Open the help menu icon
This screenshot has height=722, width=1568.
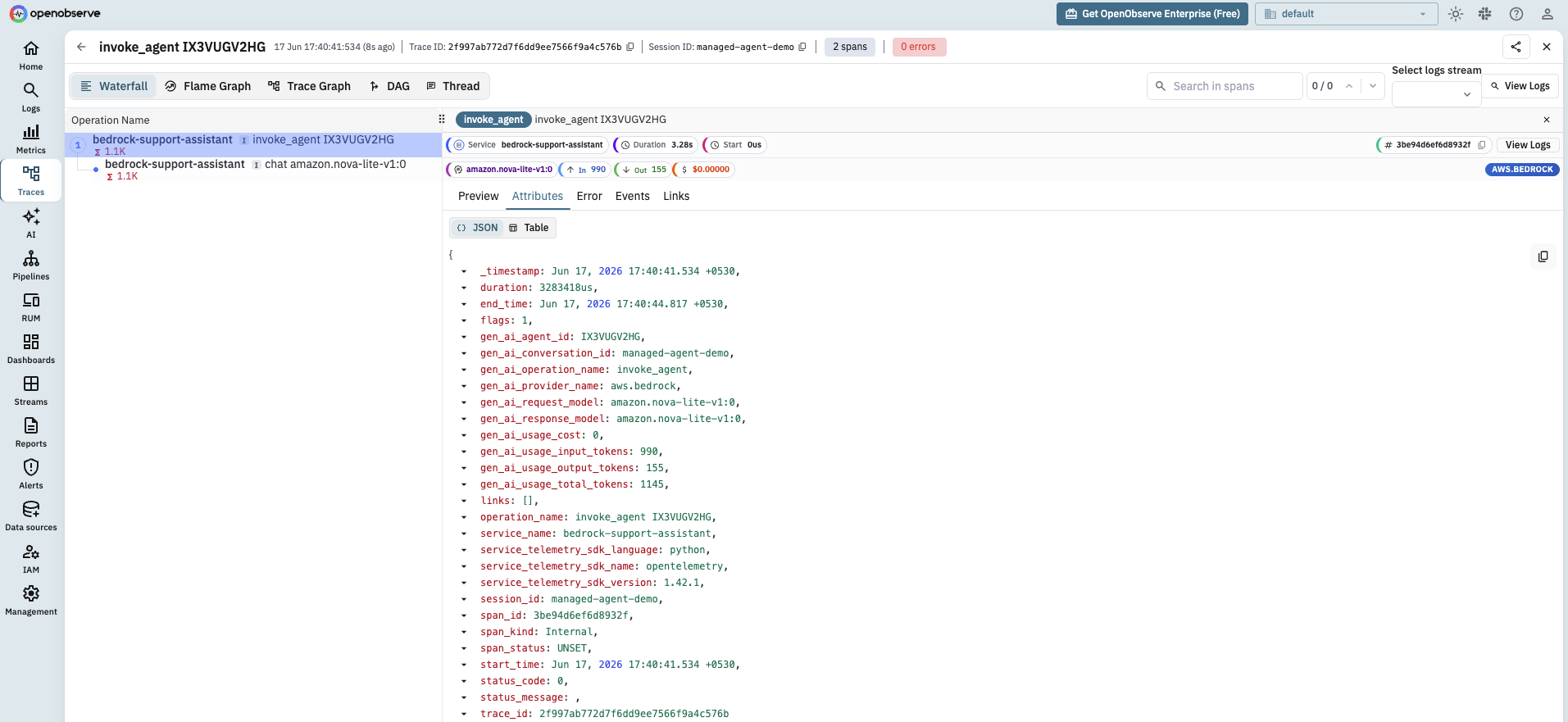pyautogui.click(x=1516, y=14)
